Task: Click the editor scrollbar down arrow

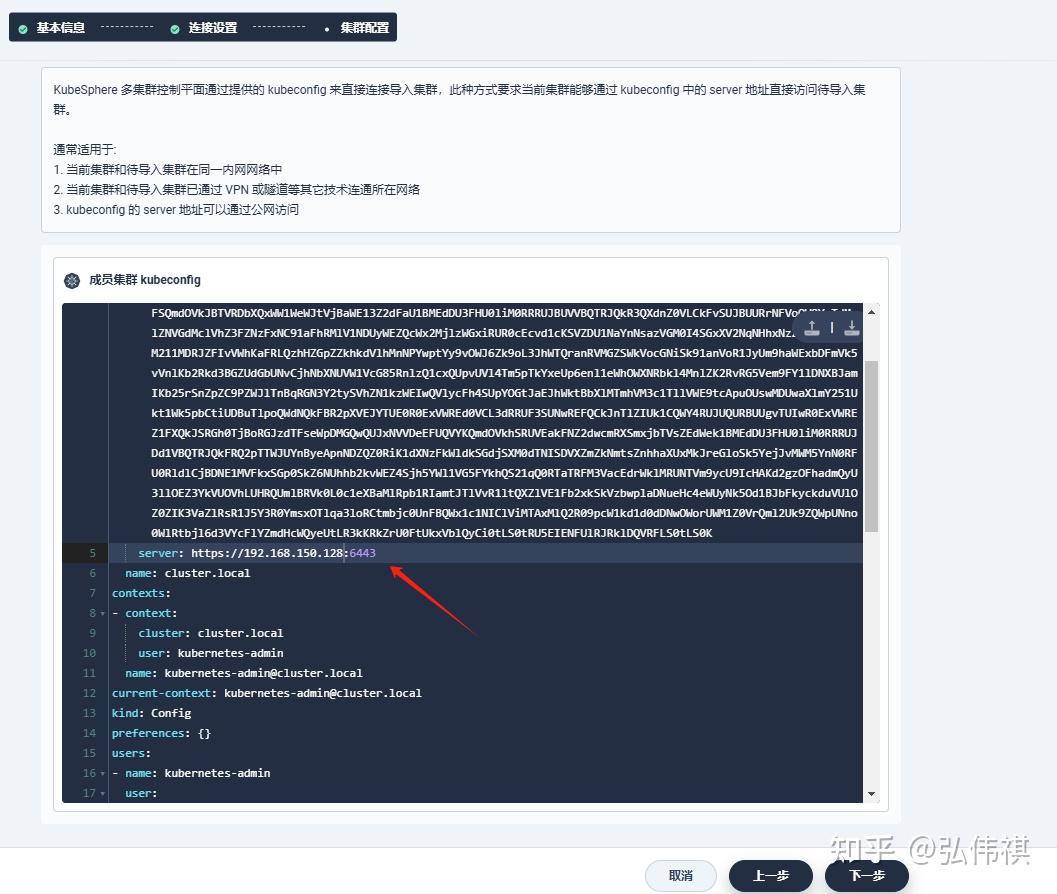Action: 871,794
